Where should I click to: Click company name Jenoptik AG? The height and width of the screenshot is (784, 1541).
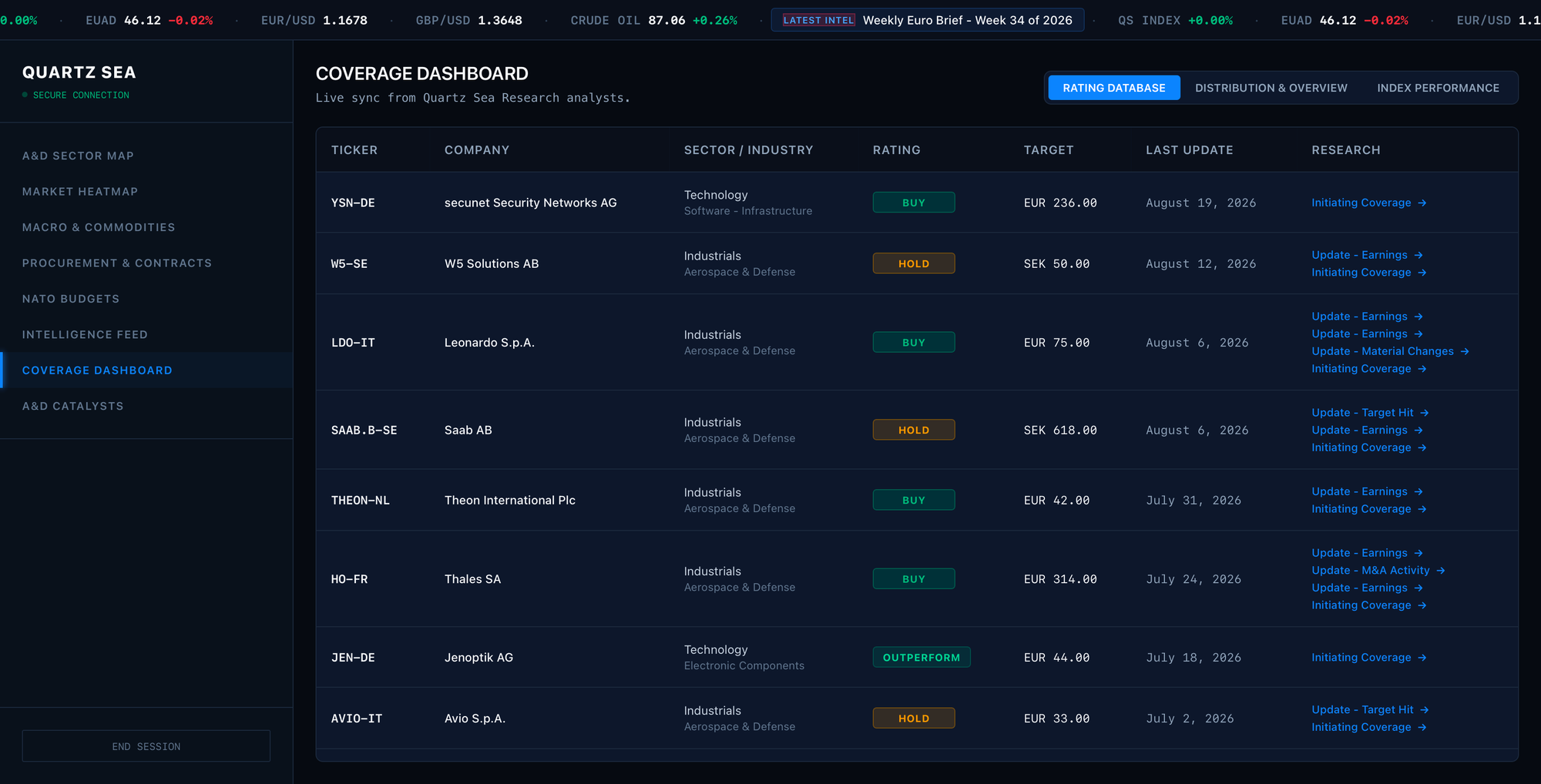point(478,658)
